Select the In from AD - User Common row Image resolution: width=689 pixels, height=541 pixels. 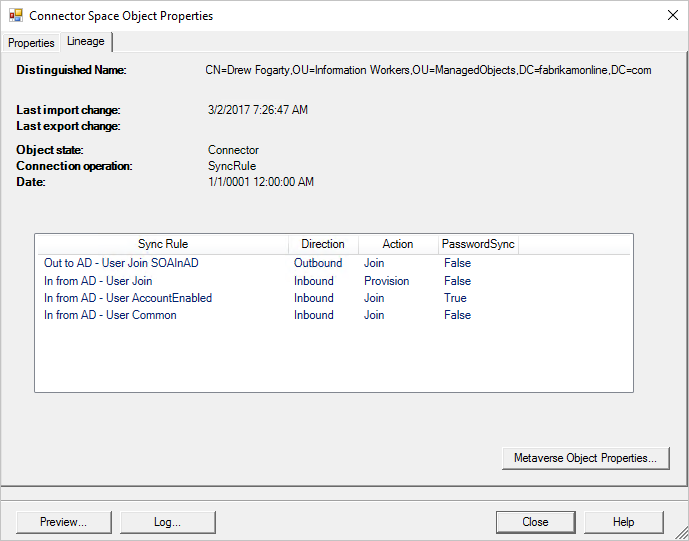click(110, 315)
